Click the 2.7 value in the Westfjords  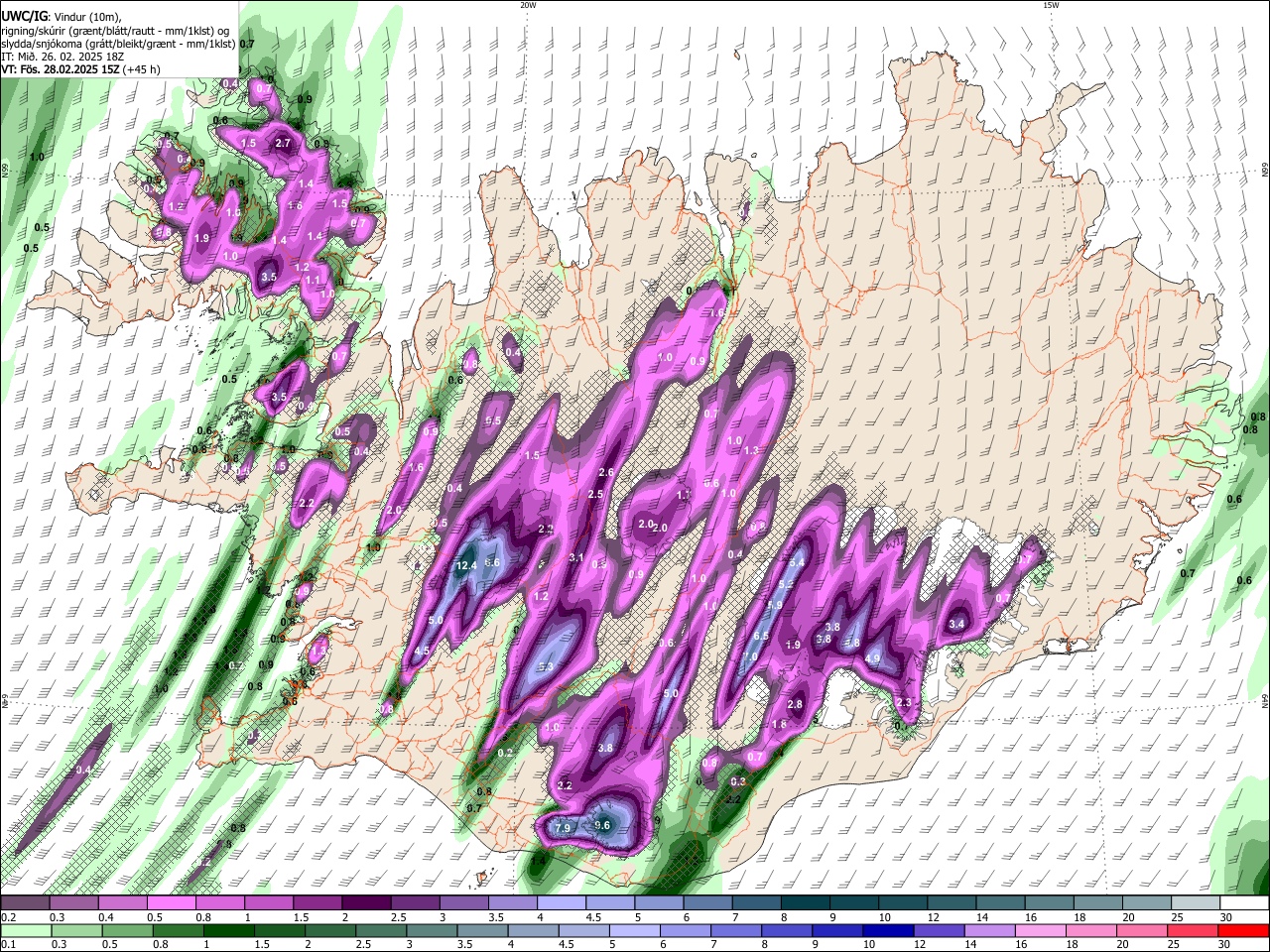pos(283,143)
